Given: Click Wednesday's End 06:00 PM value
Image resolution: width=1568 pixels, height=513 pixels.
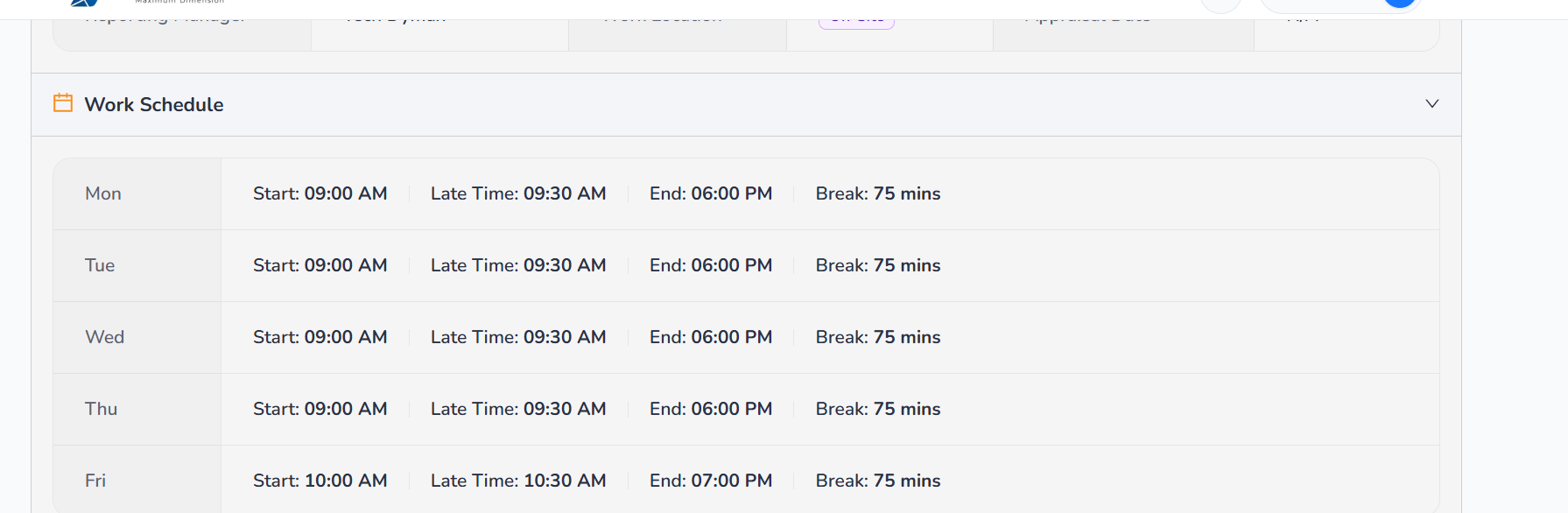Looking at the screenshot, I should 731,337.
